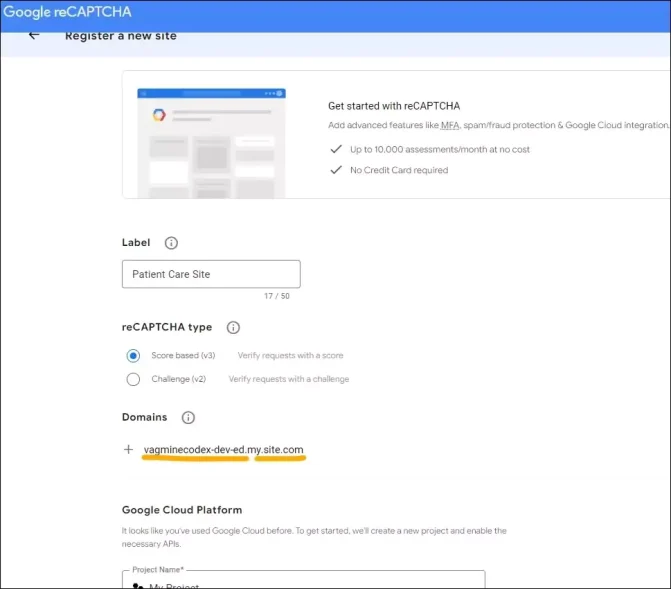Go back using the left arrow
This screenshot has height=589, width=671.
(x=34, y=36)
